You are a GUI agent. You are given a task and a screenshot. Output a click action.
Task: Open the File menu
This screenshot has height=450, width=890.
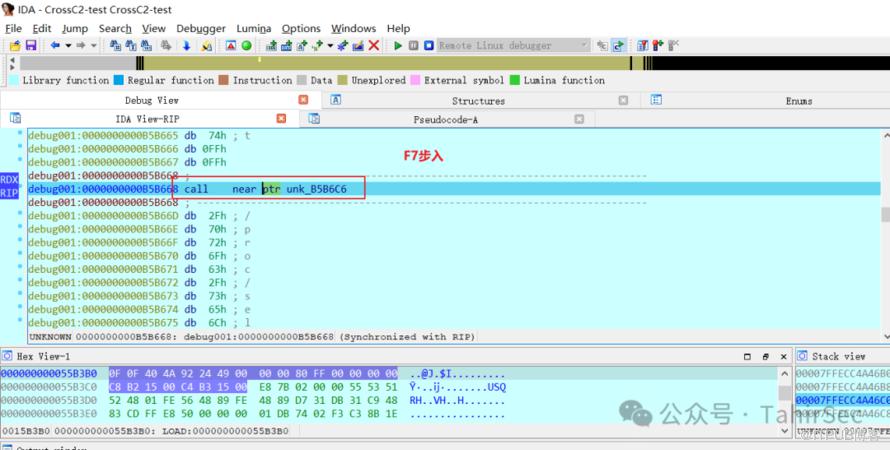click(x=13, y=28)
